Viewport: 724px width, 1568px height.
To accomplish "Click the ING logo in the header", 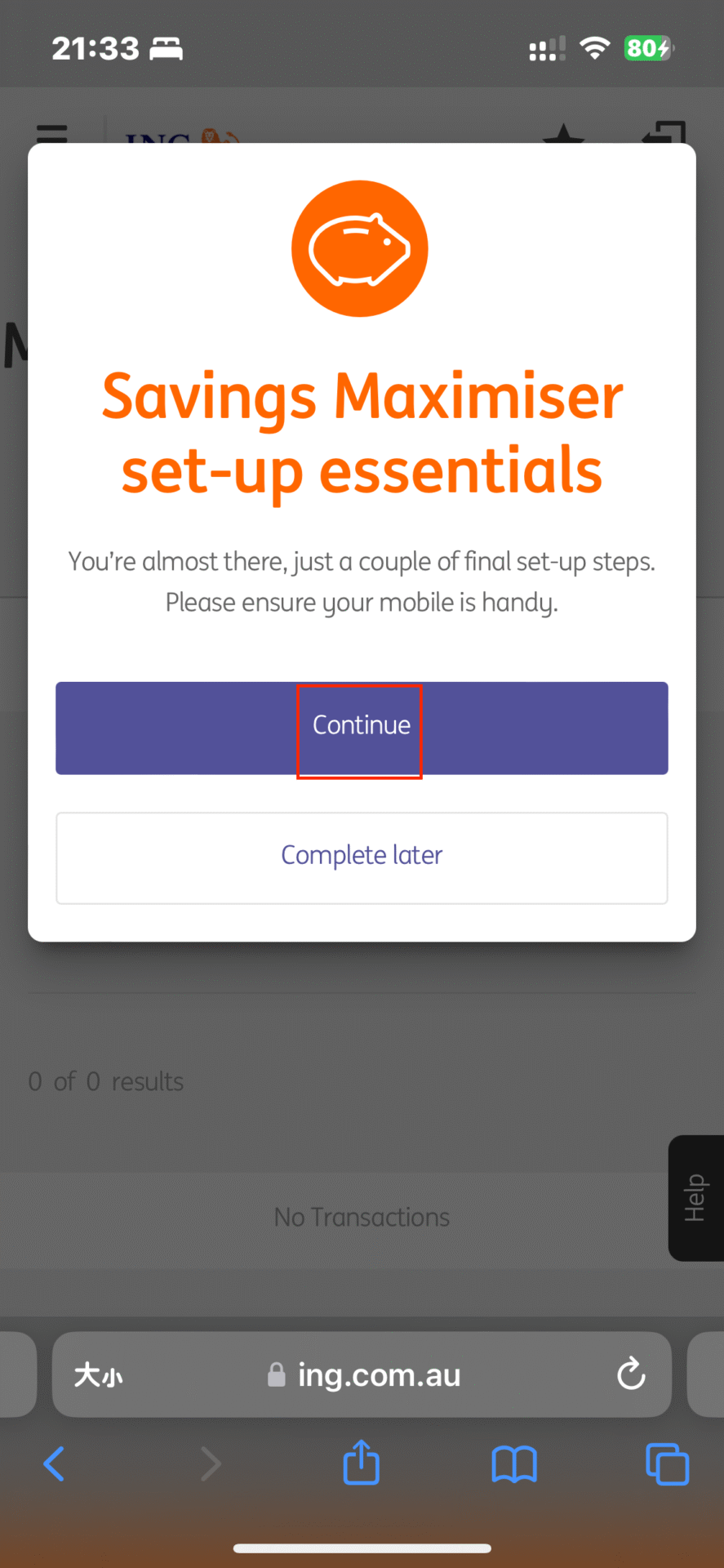I will (x=181, y=137).
